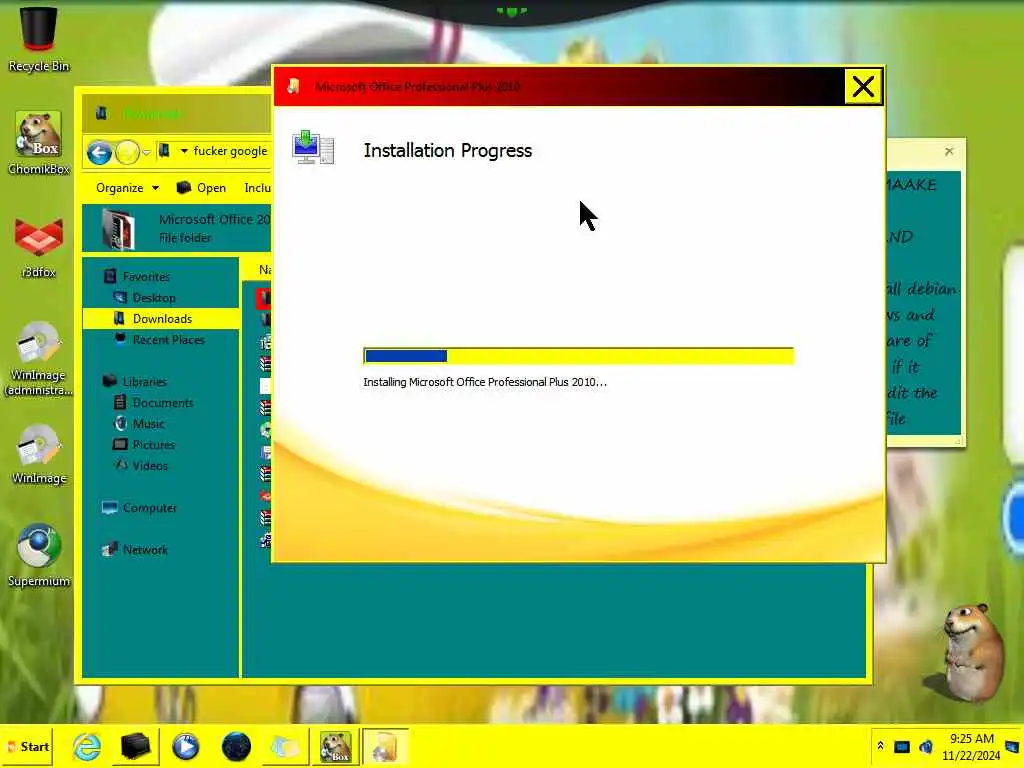Image resolution: width=1024 pixels, height=768 pixels.
Task: Open Recent Places in the navigation pane
Action: pos(159,340)
